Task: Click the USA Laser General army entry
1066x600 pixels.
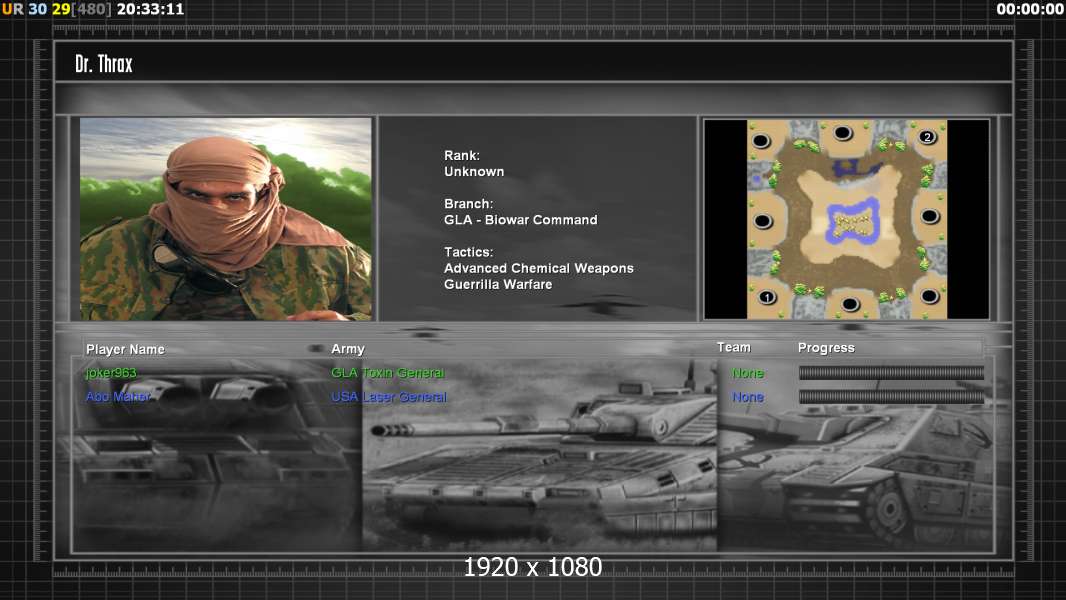Action: click(389, 397)
